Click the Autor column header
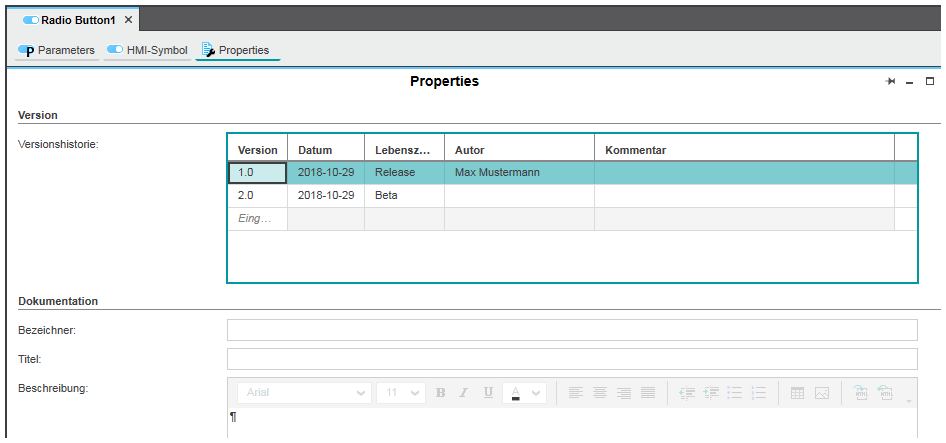The image size is (946, 443). (519, 150)
